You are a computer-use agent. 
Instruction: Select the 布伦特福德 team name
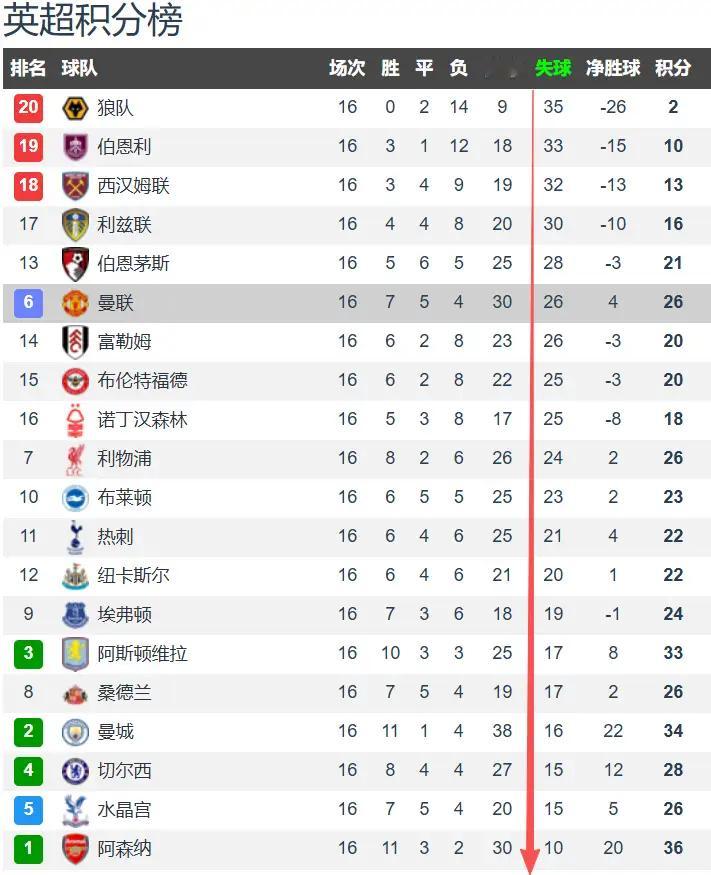coord(142,381)
